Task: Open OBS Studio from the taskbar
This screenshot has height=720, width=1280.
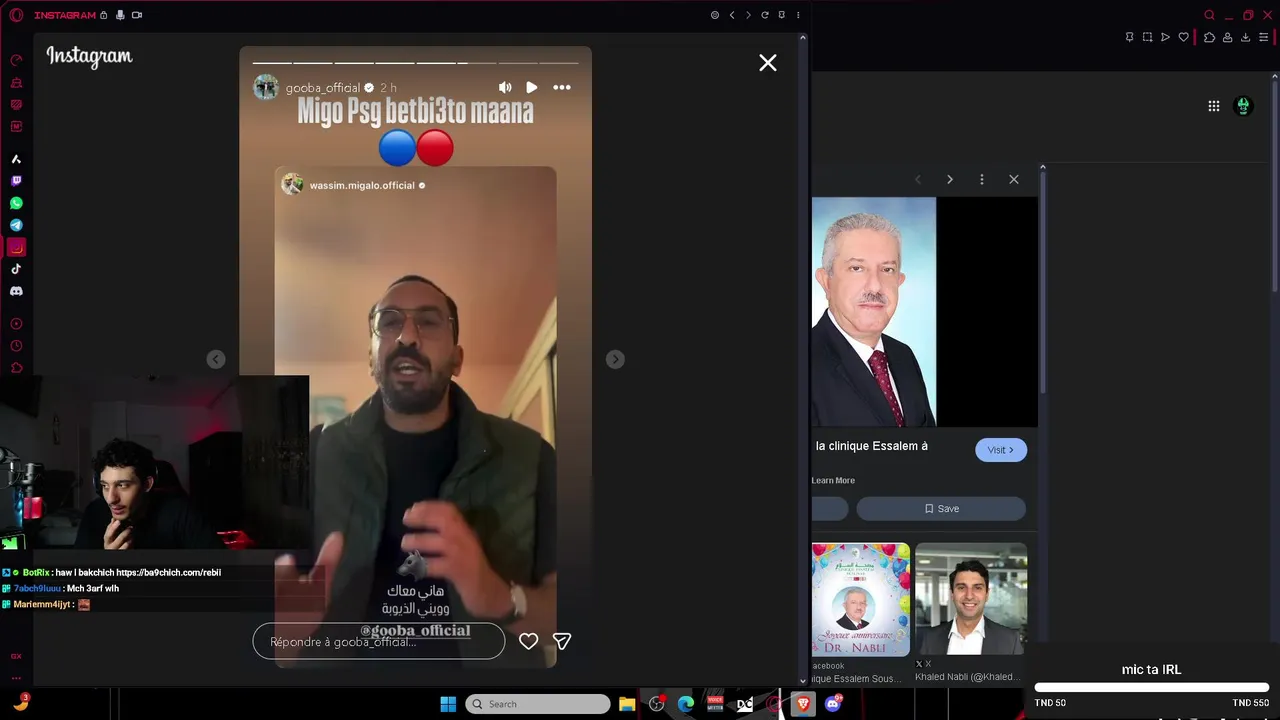Action: click(657, 704)
